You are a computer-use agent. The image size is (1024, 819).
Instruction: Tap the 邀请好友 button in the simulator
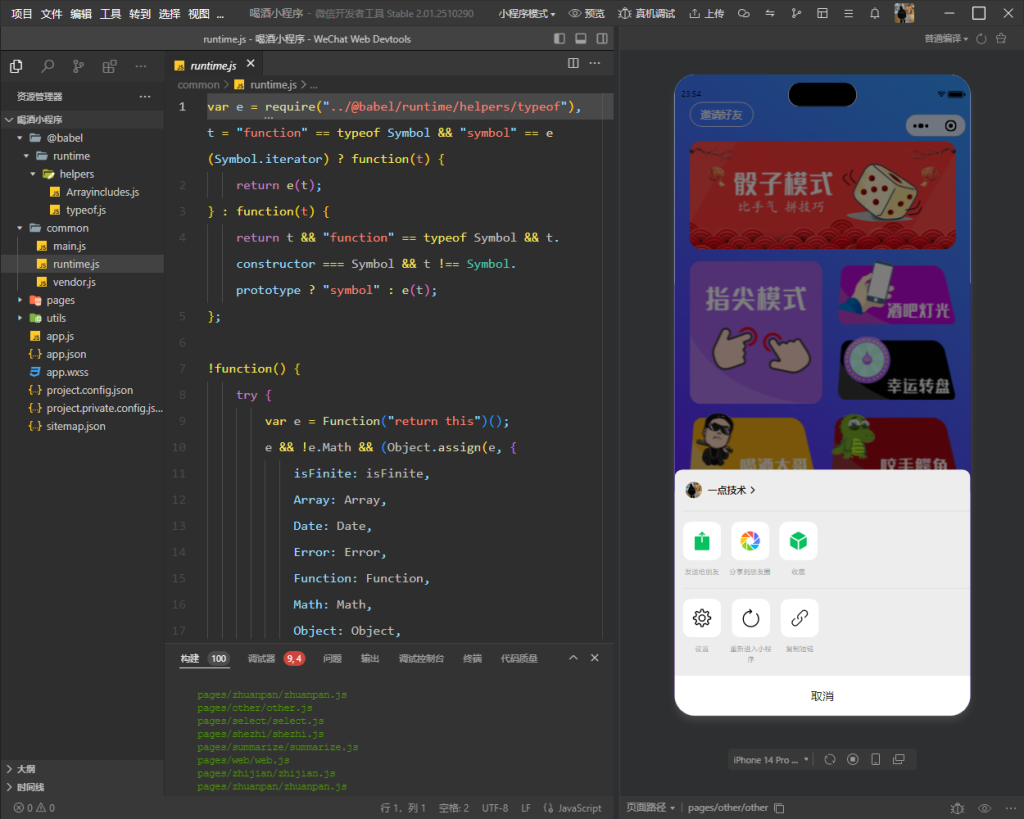click(x=722, y=115)
